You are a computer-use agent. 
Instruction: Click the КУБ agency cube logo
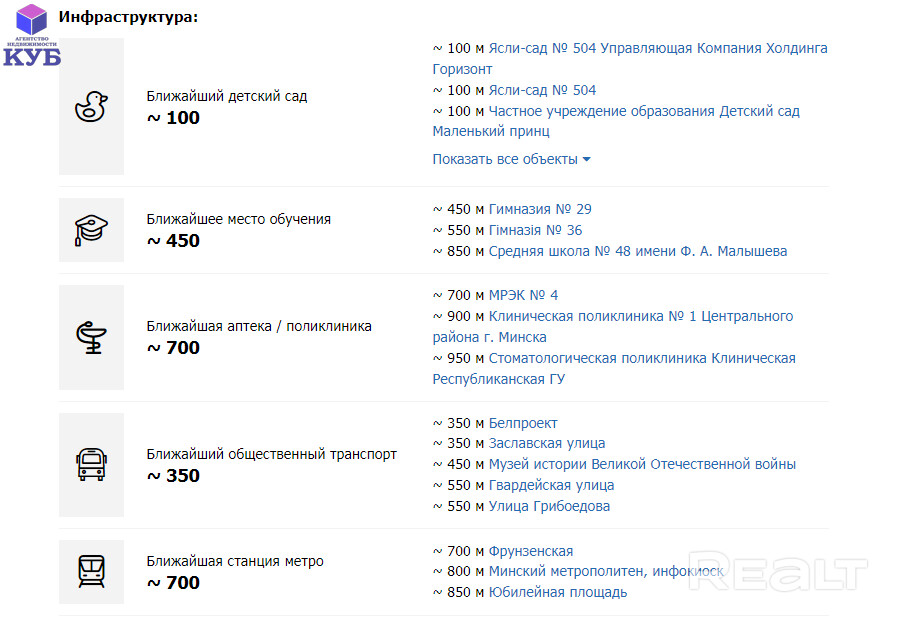point(32,35)
